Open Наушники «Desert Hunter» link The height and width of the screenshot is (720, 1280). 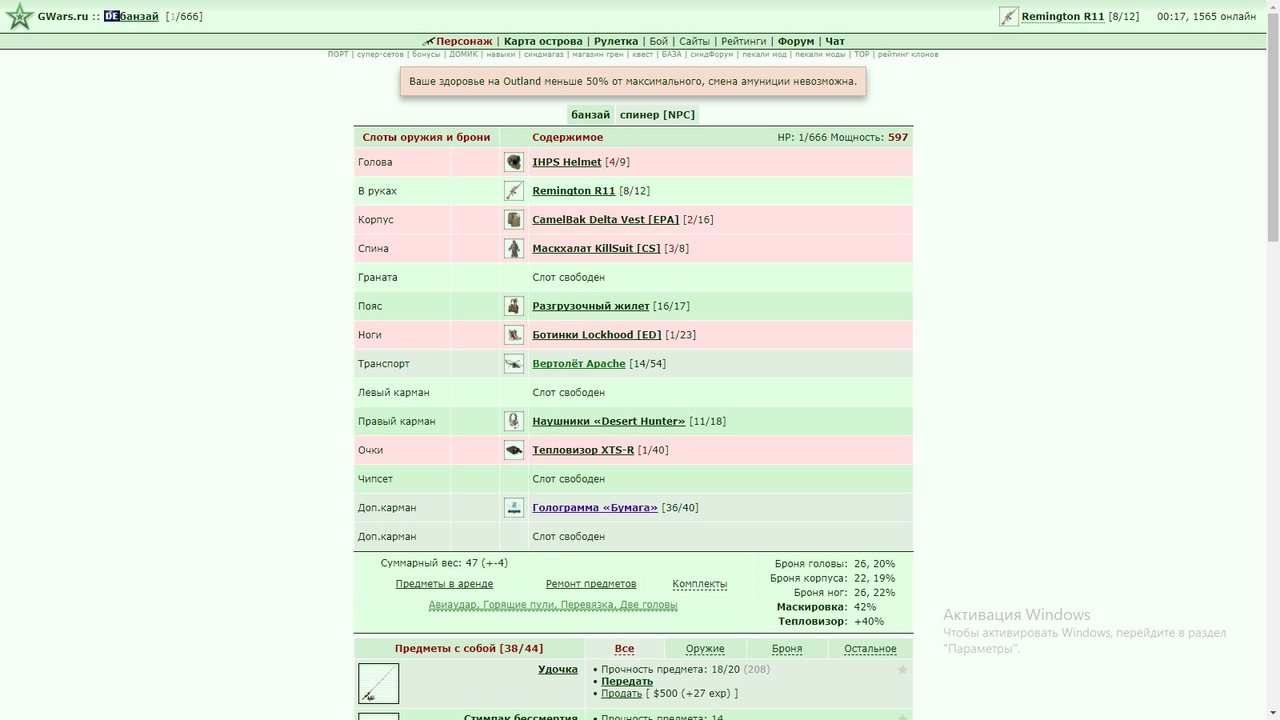pos(609,421)
